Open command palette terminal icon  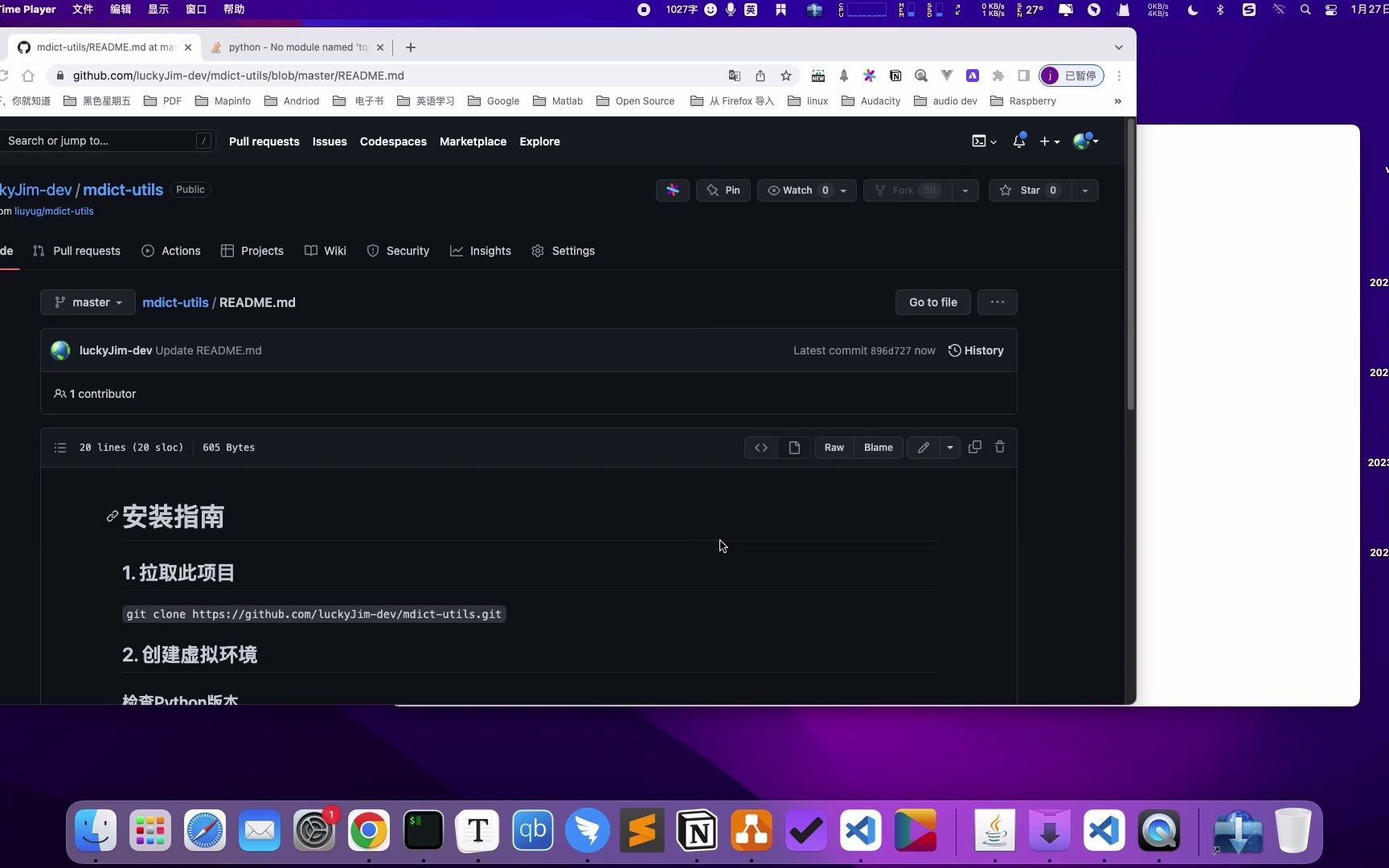[x=984, y=141]
